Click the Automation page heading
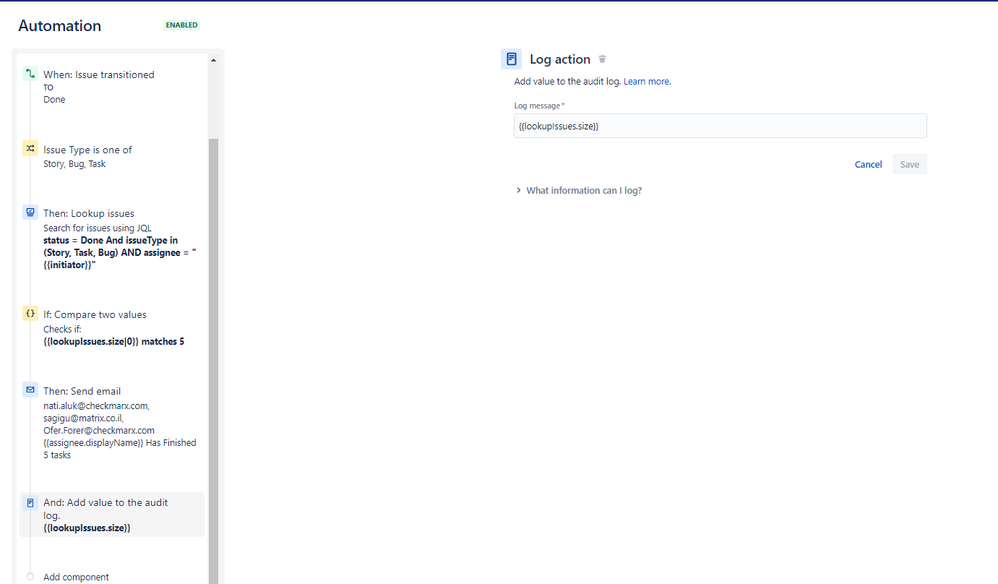This screenshot has height=584, width=998. coord(60,25)
